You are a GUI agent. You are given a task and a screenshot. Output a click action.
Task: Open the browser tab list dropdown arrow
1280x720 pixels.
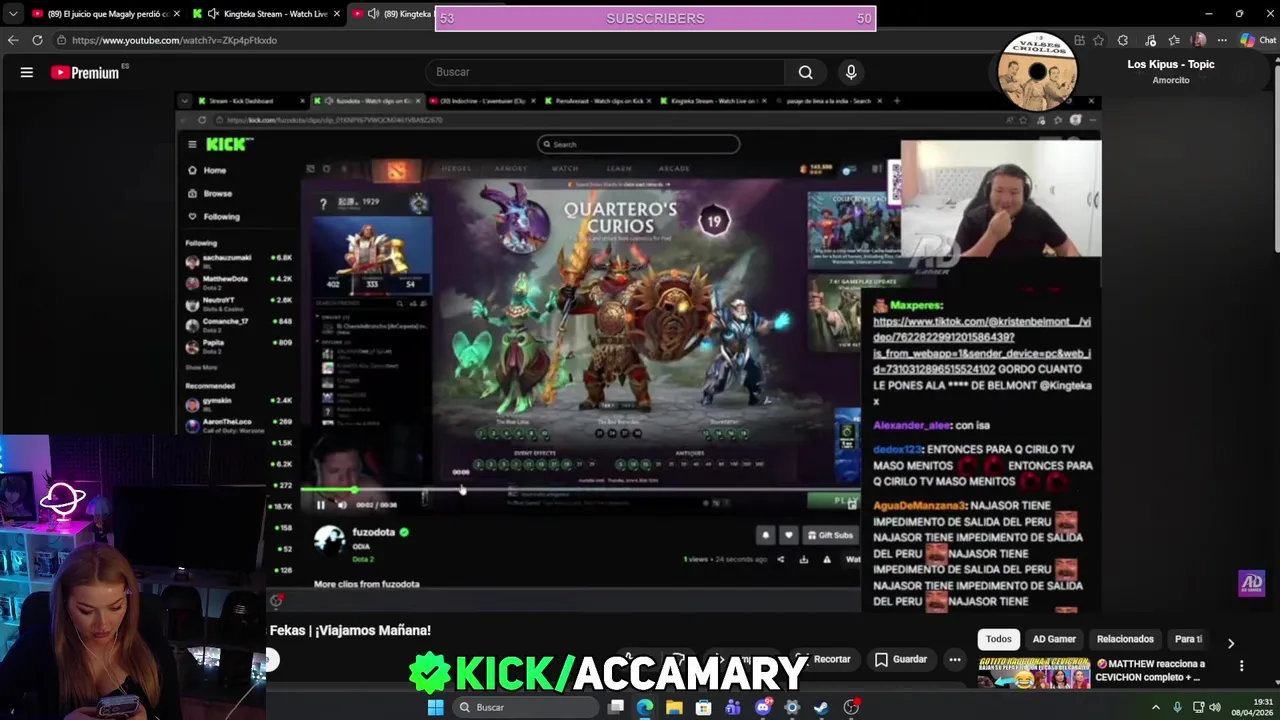click(12, 14)
